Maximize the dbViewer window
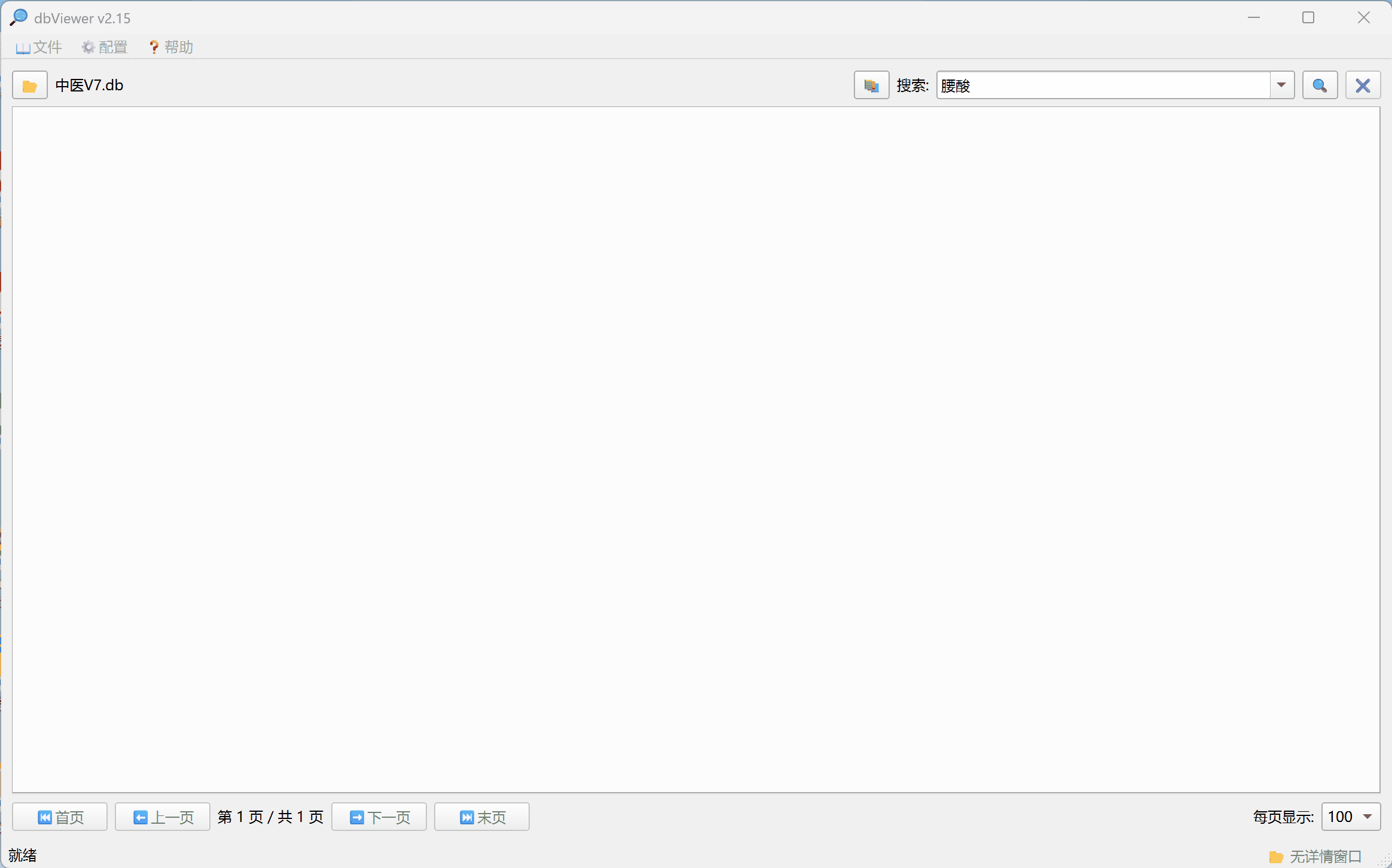The width and height of the screenshot is (1392, 868). coord(1308,17)
